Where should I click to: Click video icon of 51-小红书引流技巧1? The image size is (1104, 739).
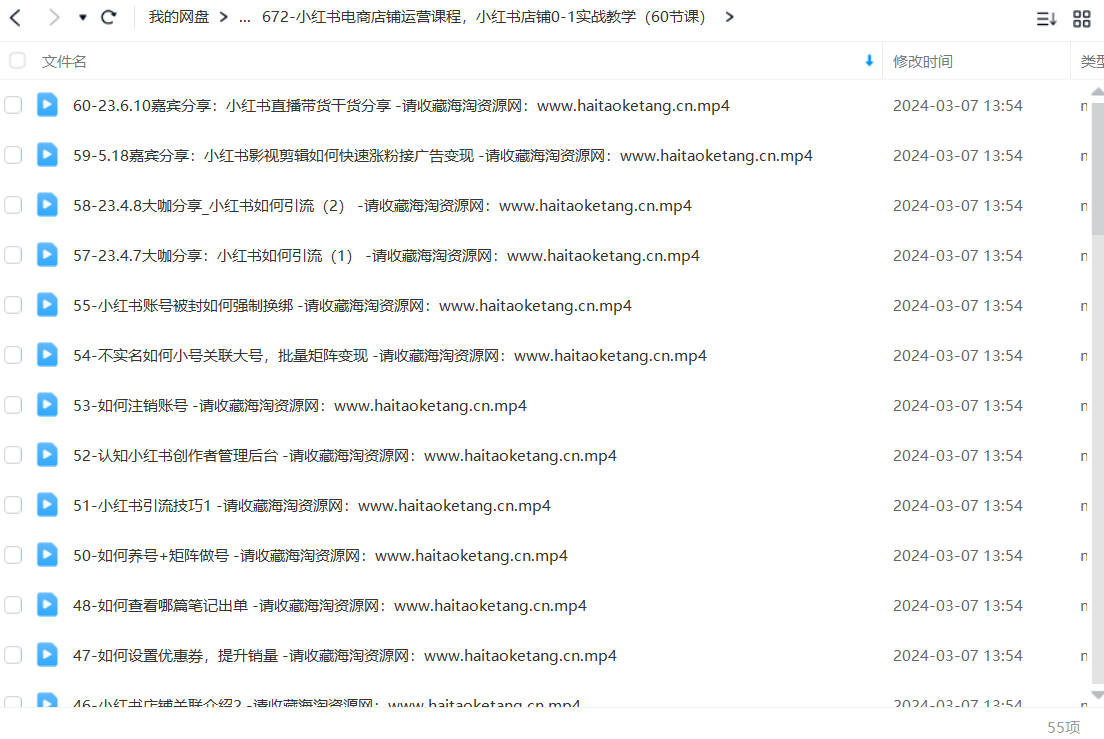tap(47, 505)
